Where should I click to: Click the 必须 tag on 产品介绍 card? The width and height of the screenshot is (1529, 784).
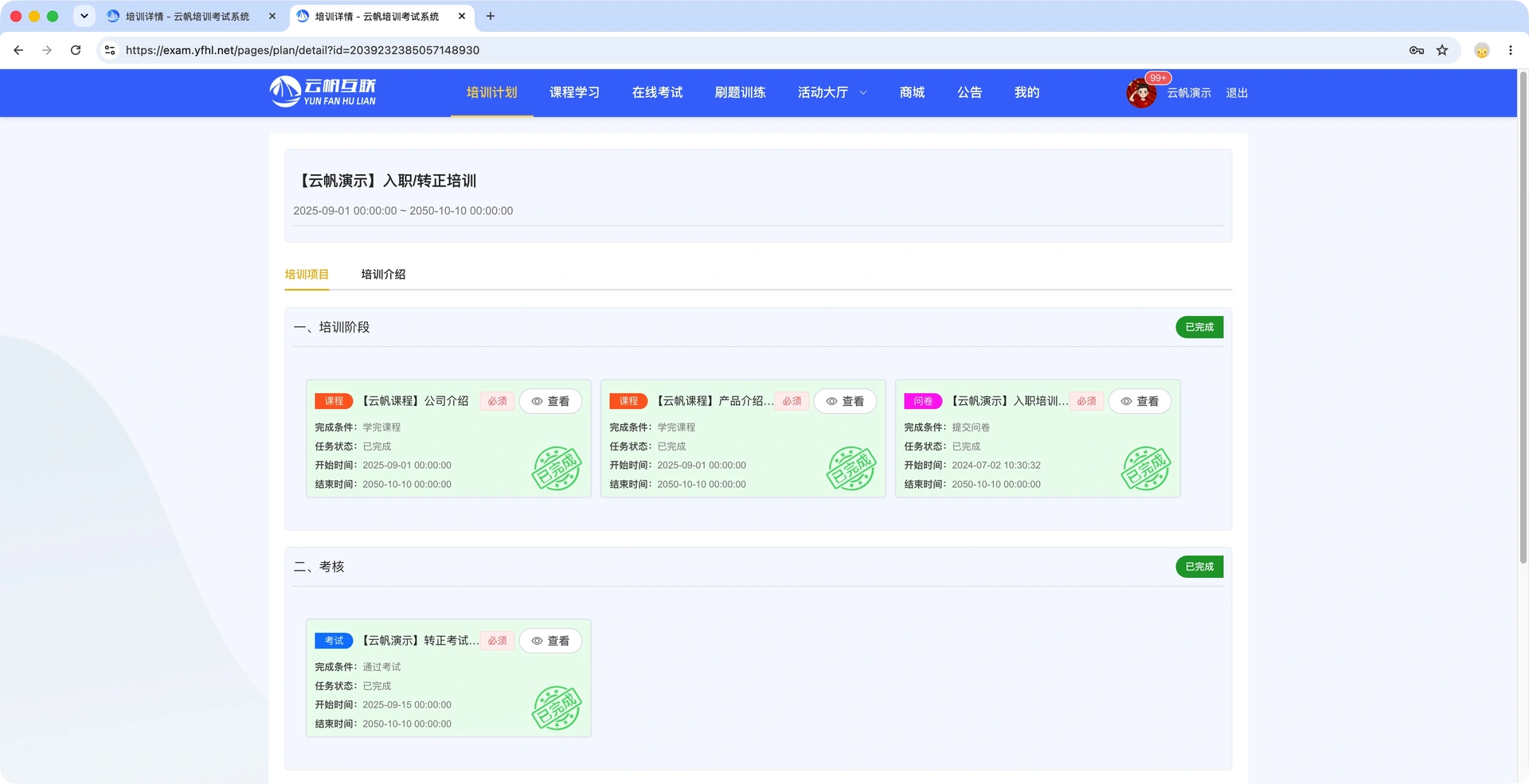pyautogui.click(x=792, y=401)
